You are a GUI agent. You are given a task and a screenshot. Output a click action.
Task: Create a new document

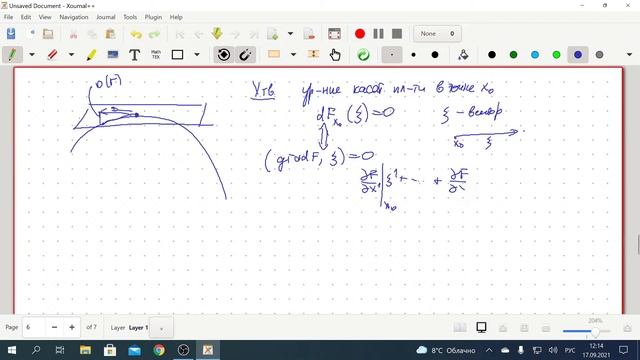tap(31, 33)
